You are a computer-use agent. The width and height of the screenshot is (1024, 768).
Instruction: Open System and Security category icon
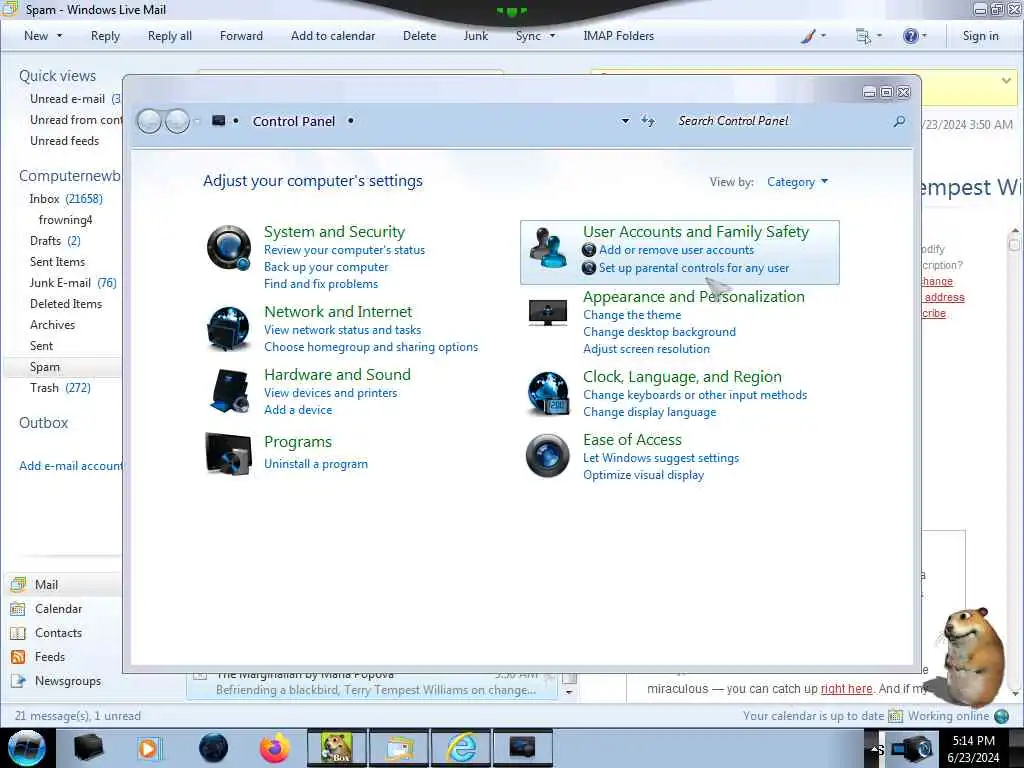(229, 248)
